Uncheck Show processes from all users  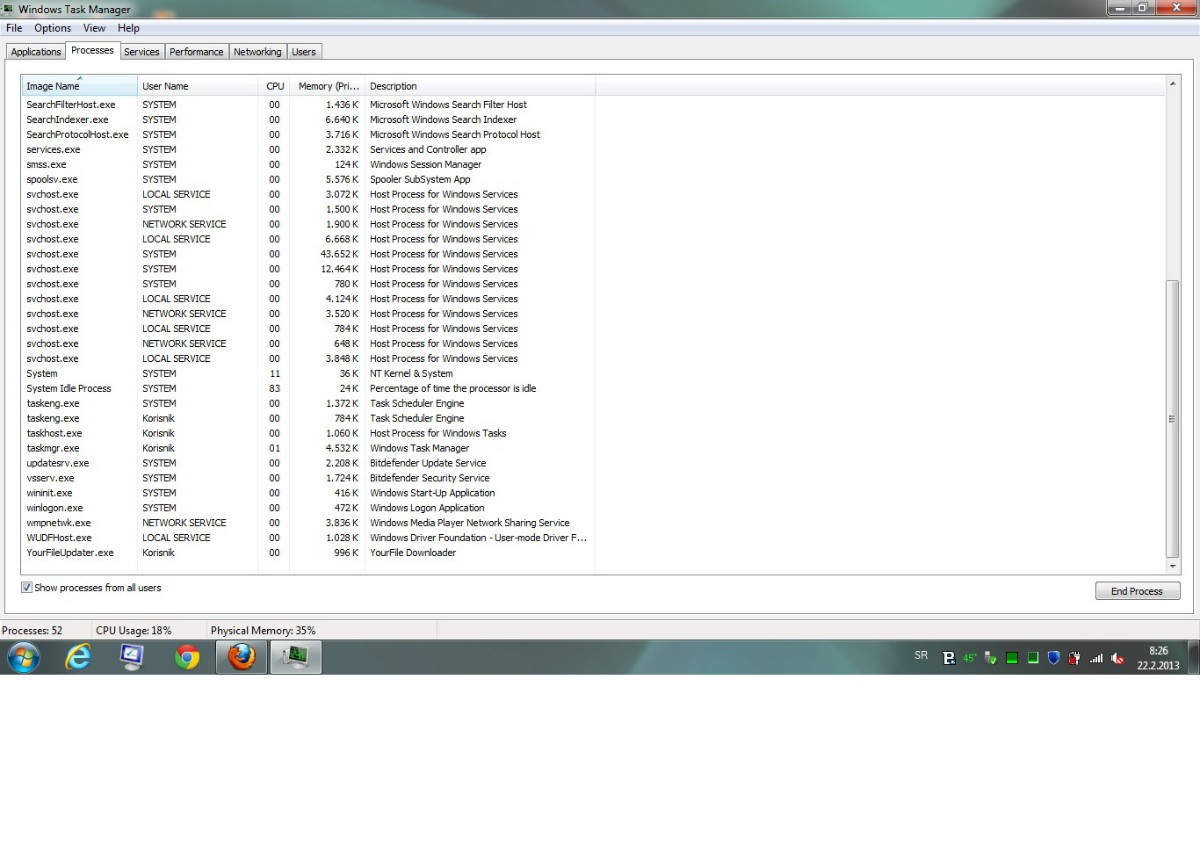coord(27,588)
